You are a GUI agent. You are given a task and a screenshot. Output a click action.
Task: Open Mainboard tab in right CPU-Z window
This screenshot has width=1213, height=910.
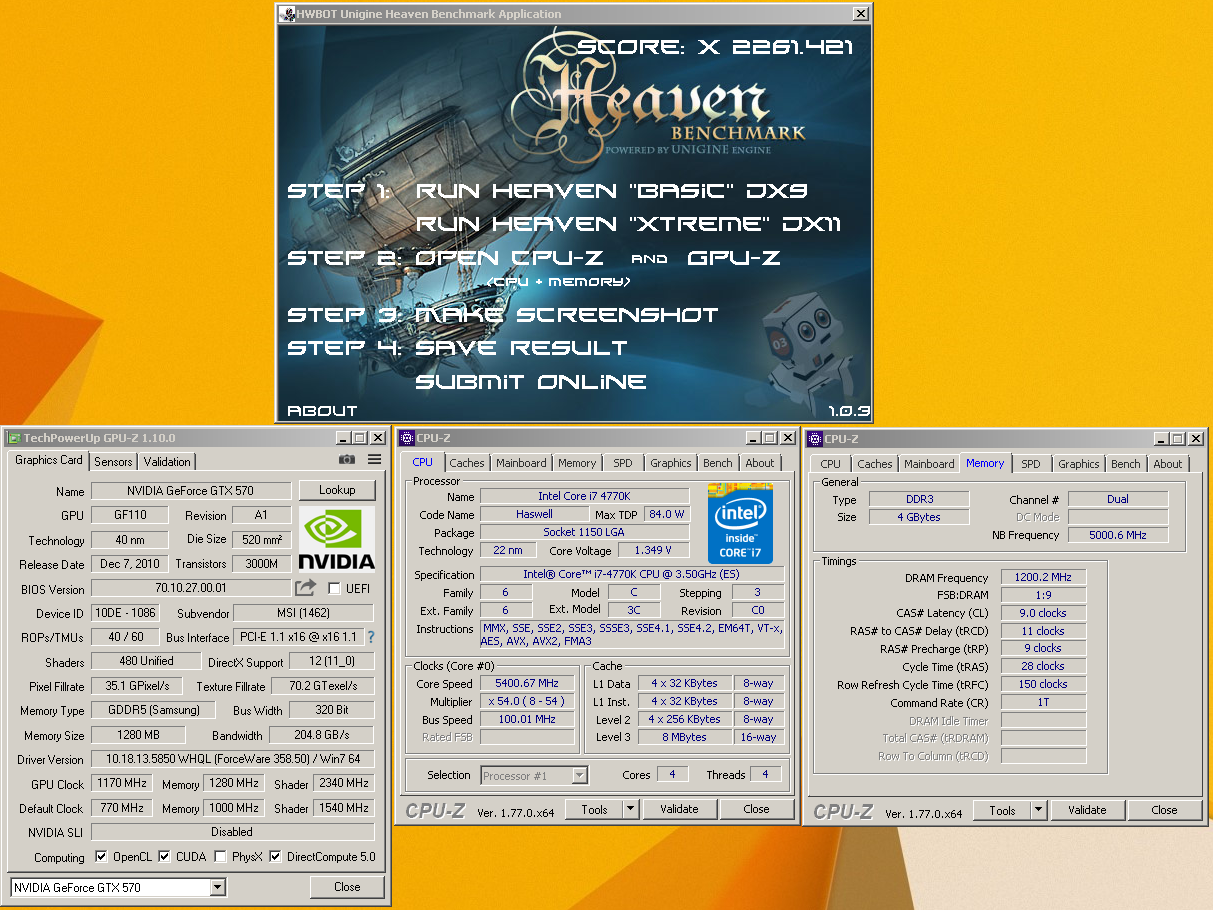[x=929, y=464]
